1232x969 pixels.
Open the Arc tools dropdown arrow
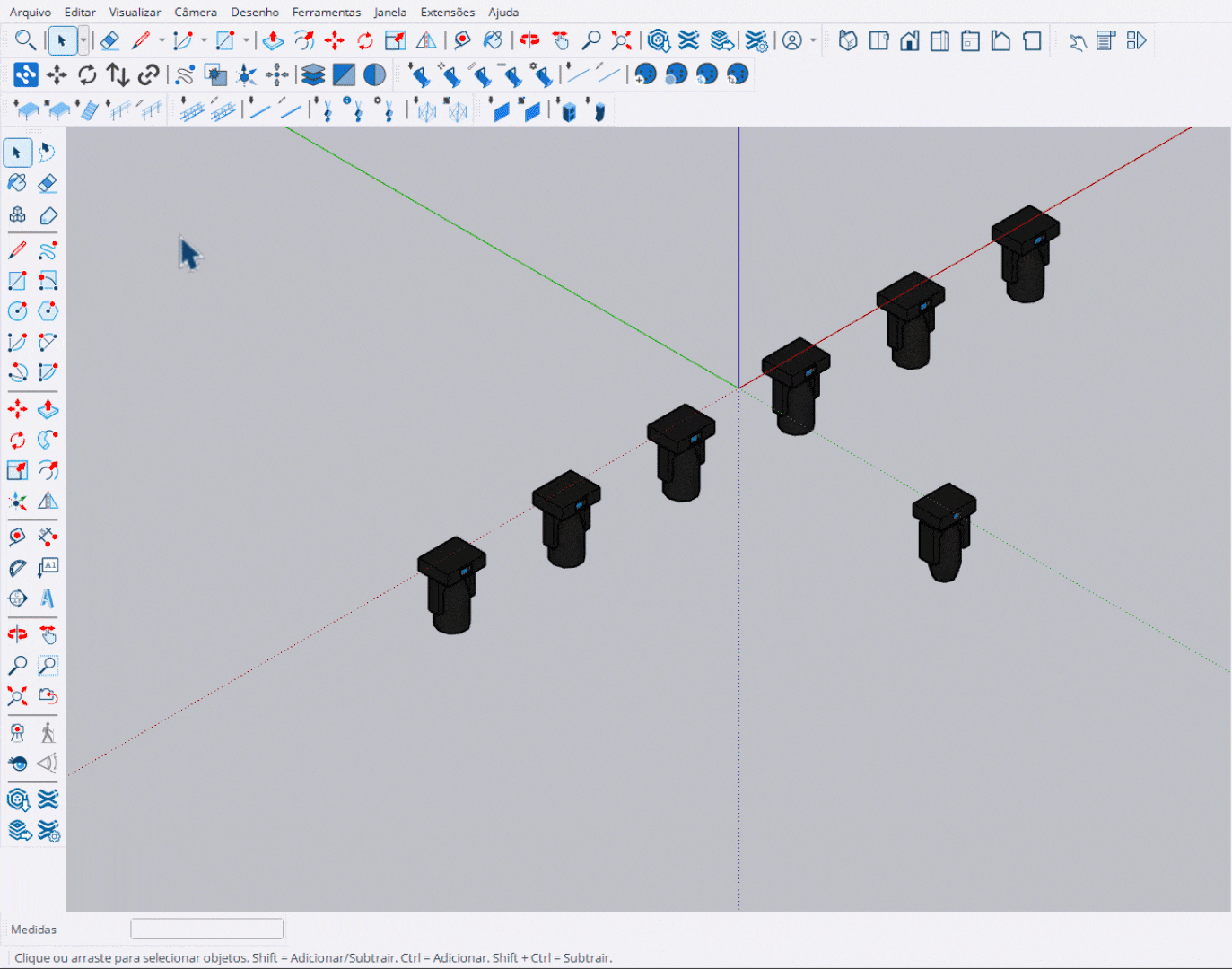[x=204, y=40]
